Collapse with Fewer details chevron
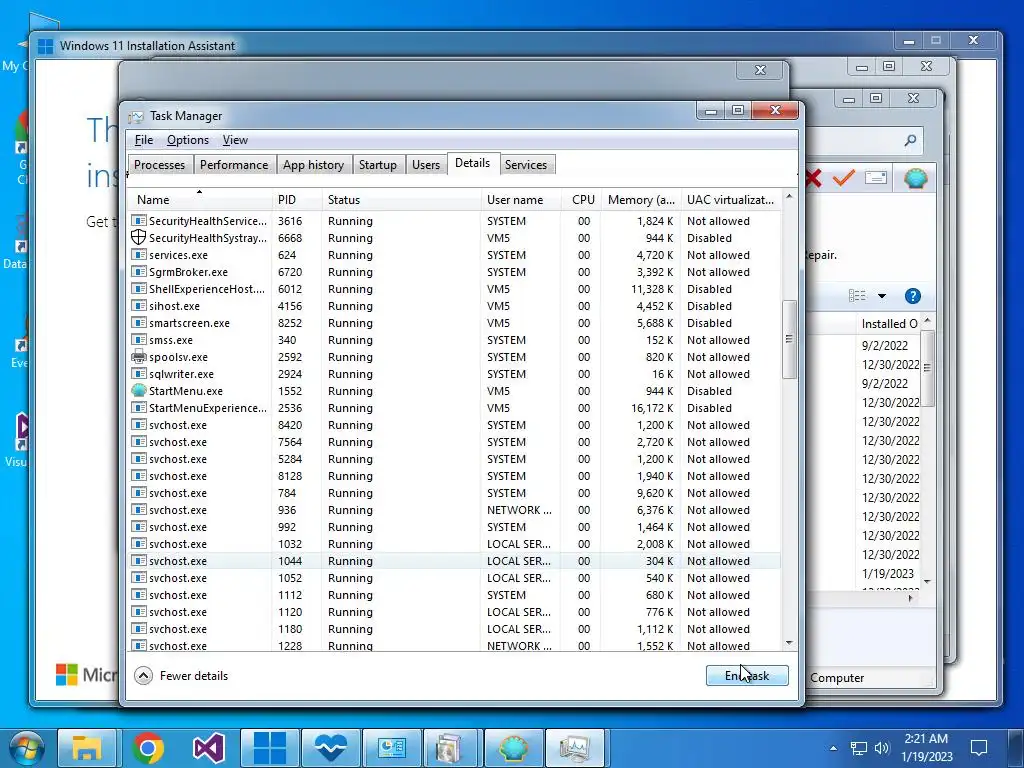This screenshot has width=1024, height=768. pos(143,675)
